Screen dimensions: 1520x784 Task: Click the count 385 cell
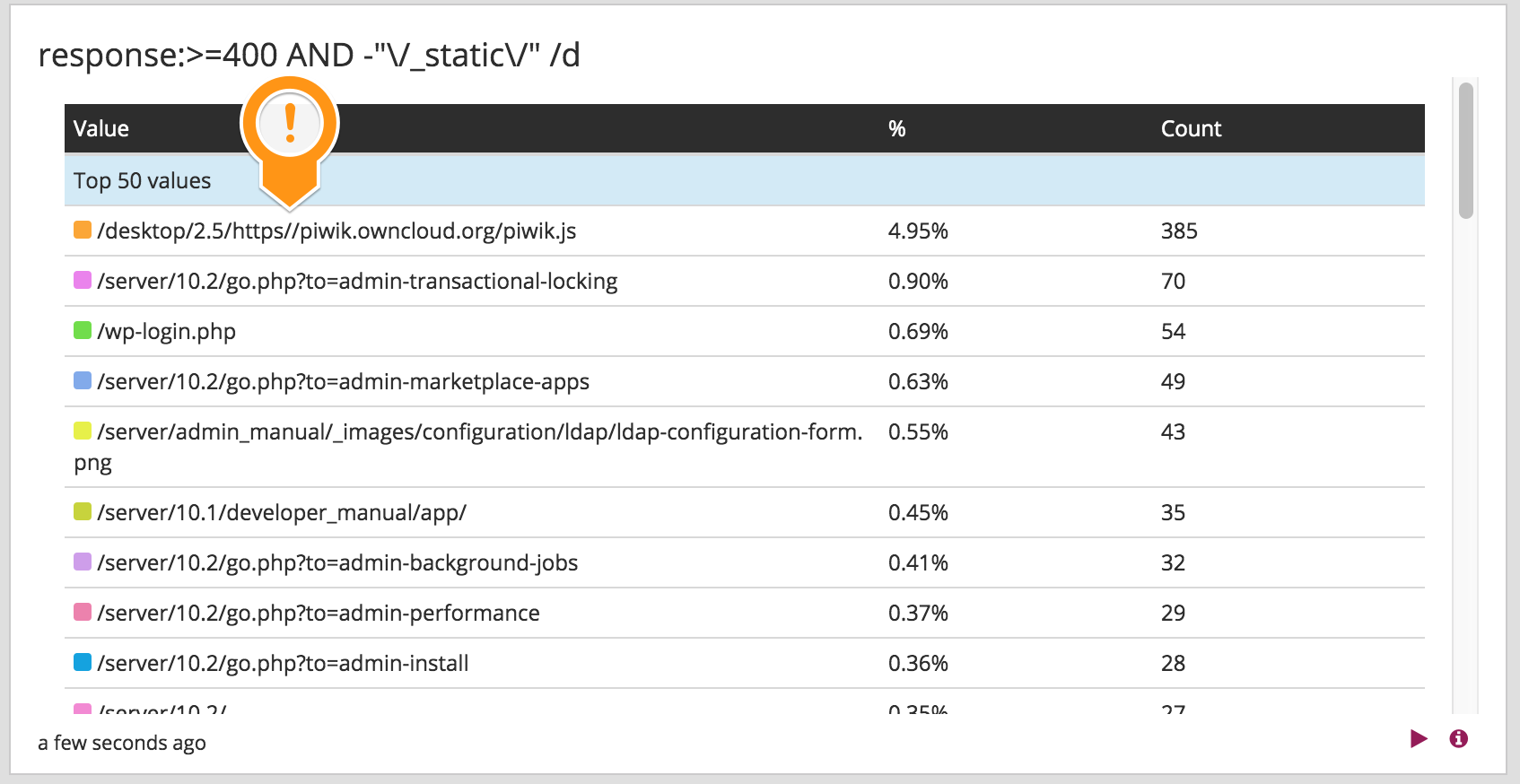1179,231
